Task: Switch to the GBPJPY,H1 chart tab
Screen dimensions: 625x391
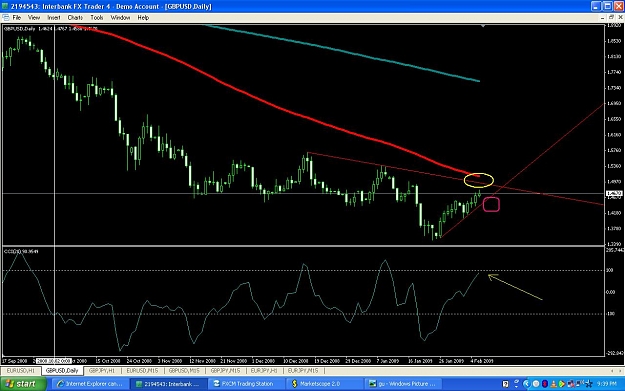Action: pos(102,371)
